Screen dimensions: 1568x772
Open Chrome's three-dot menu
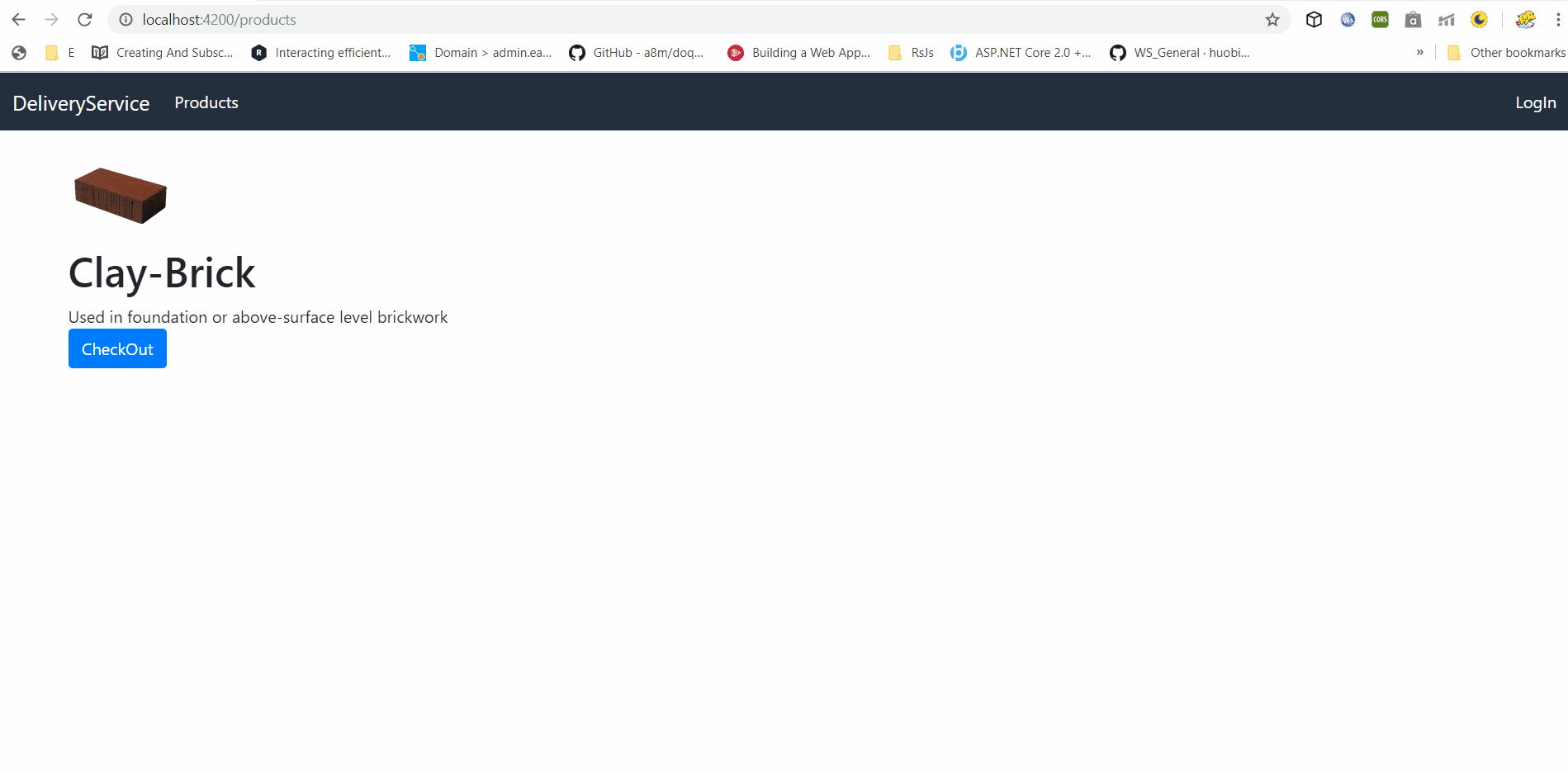pos(1557,19)
